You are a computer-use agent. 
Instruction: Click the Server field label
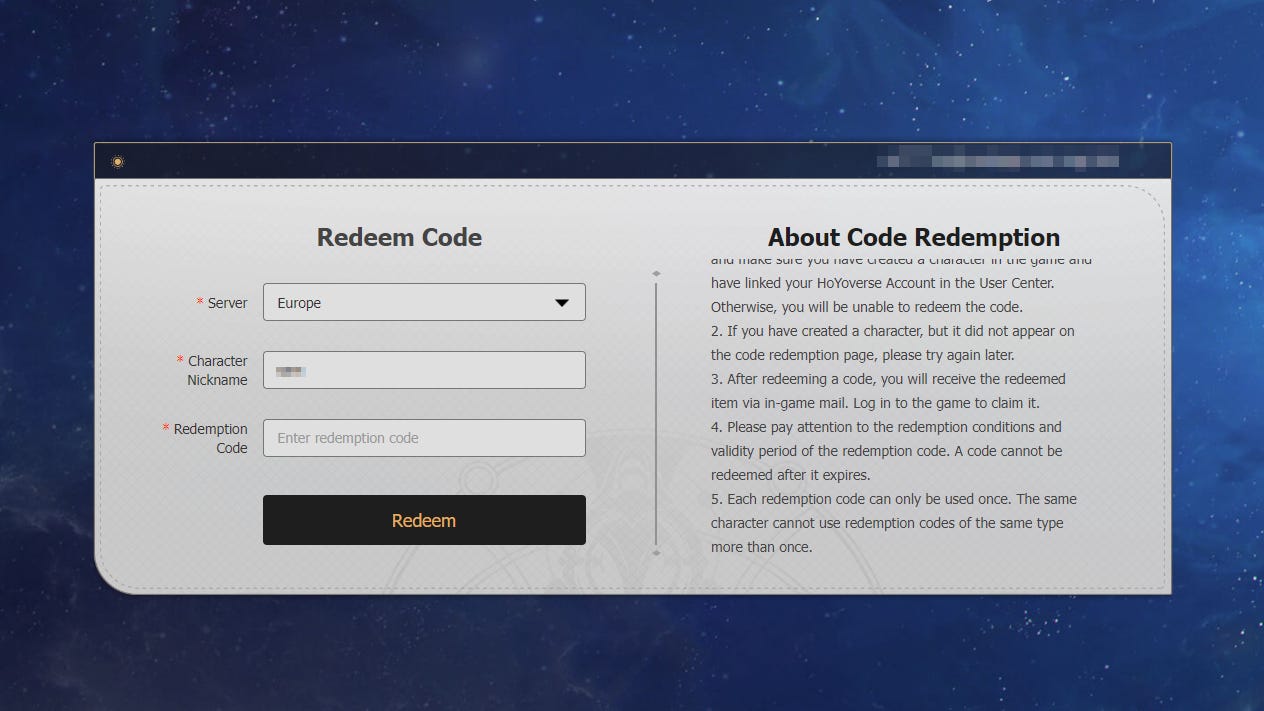(x=227, y=303)
